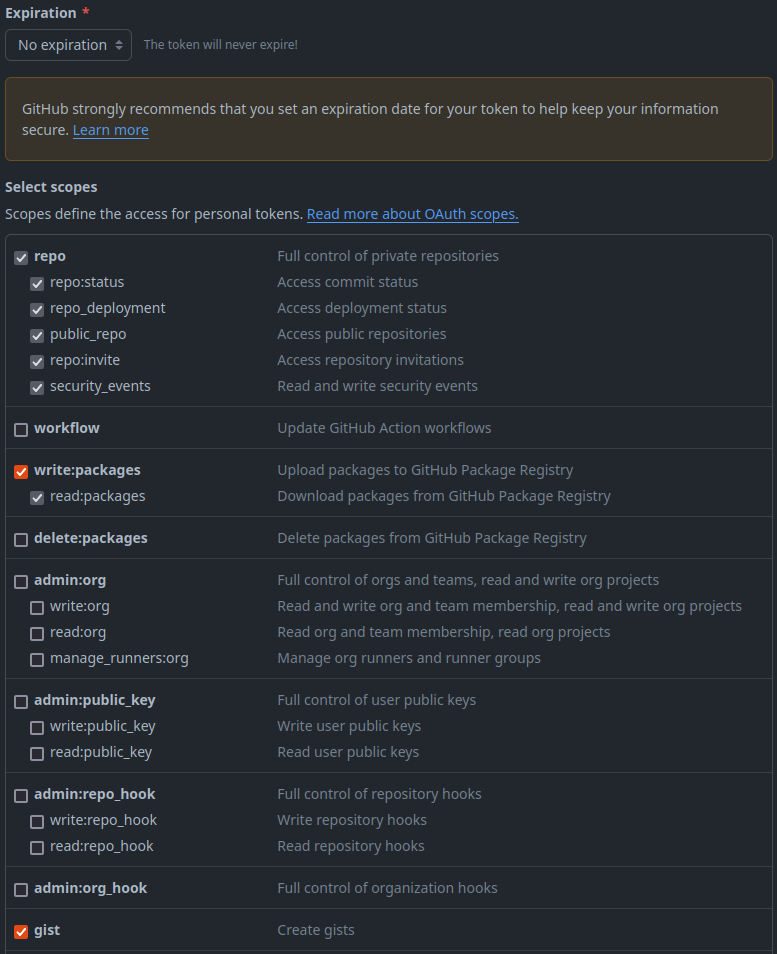Image resolution: width=777 pixels, height=954 pixels.
Task: Toggle the read:packages checkbox
Action: (x=37, y=498)
